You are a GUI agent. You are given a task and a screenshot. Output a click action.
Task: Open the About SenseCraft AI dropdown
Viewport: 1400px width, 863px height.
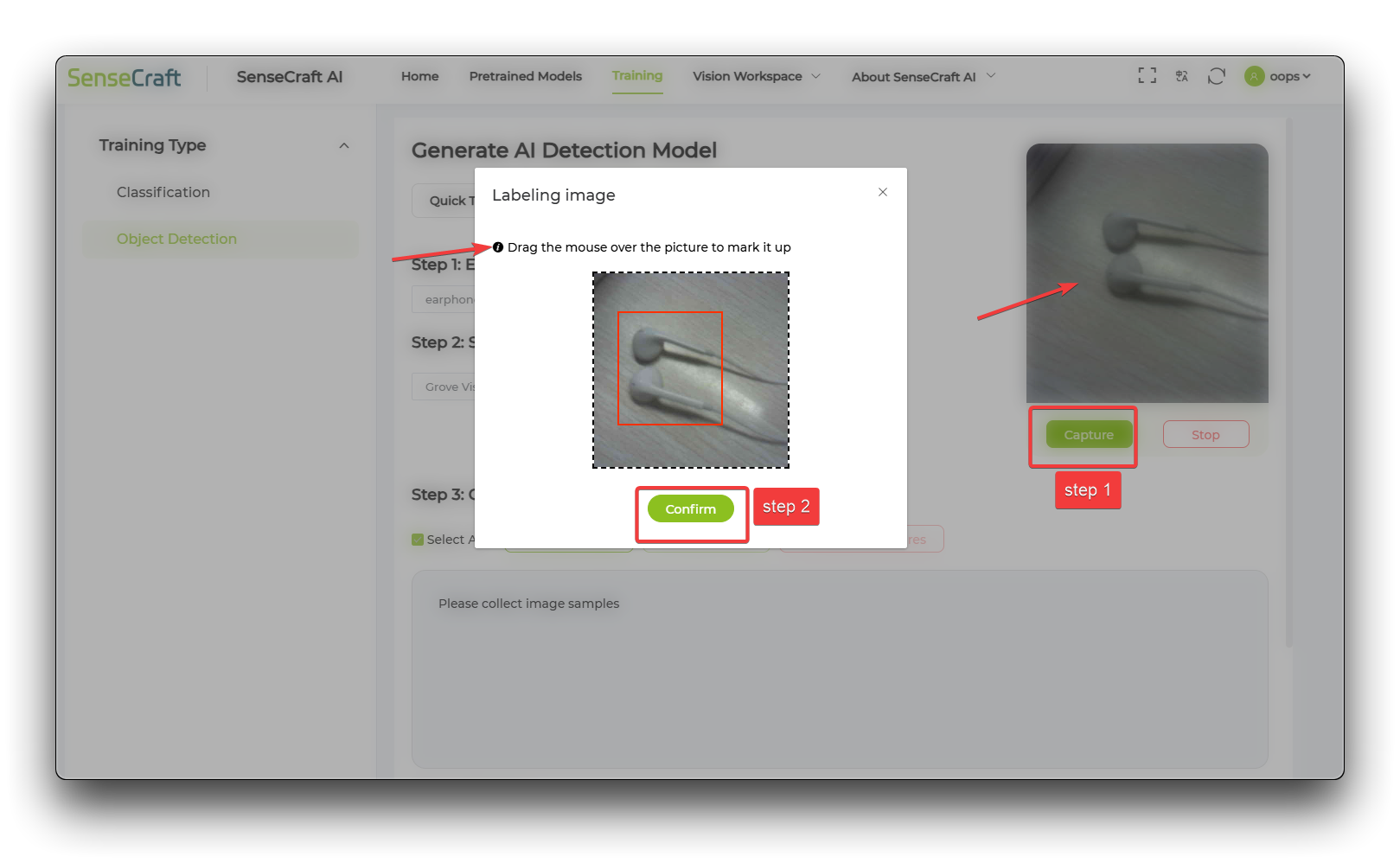coord(921,76)
